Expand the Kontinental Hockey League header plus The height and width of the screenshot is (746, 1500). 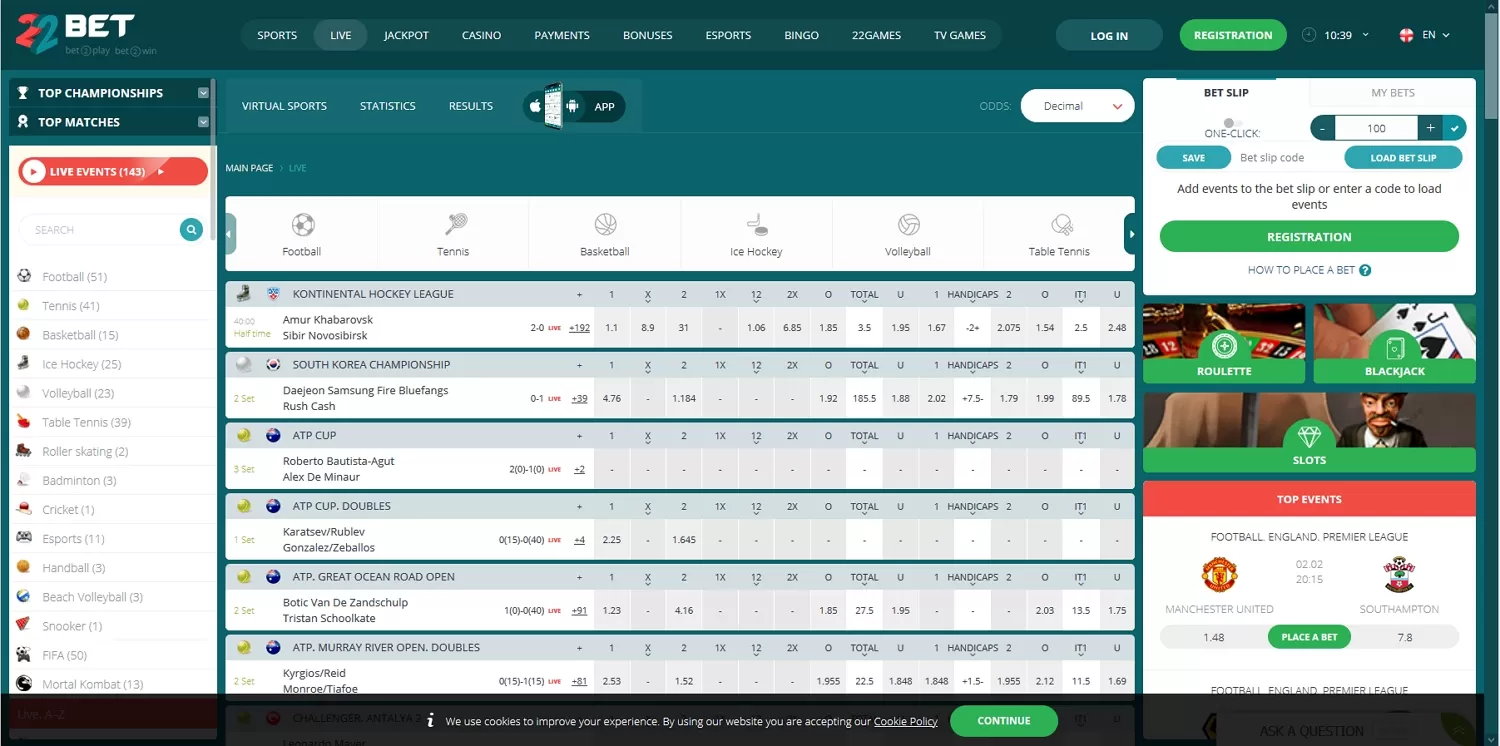point(579,295)
